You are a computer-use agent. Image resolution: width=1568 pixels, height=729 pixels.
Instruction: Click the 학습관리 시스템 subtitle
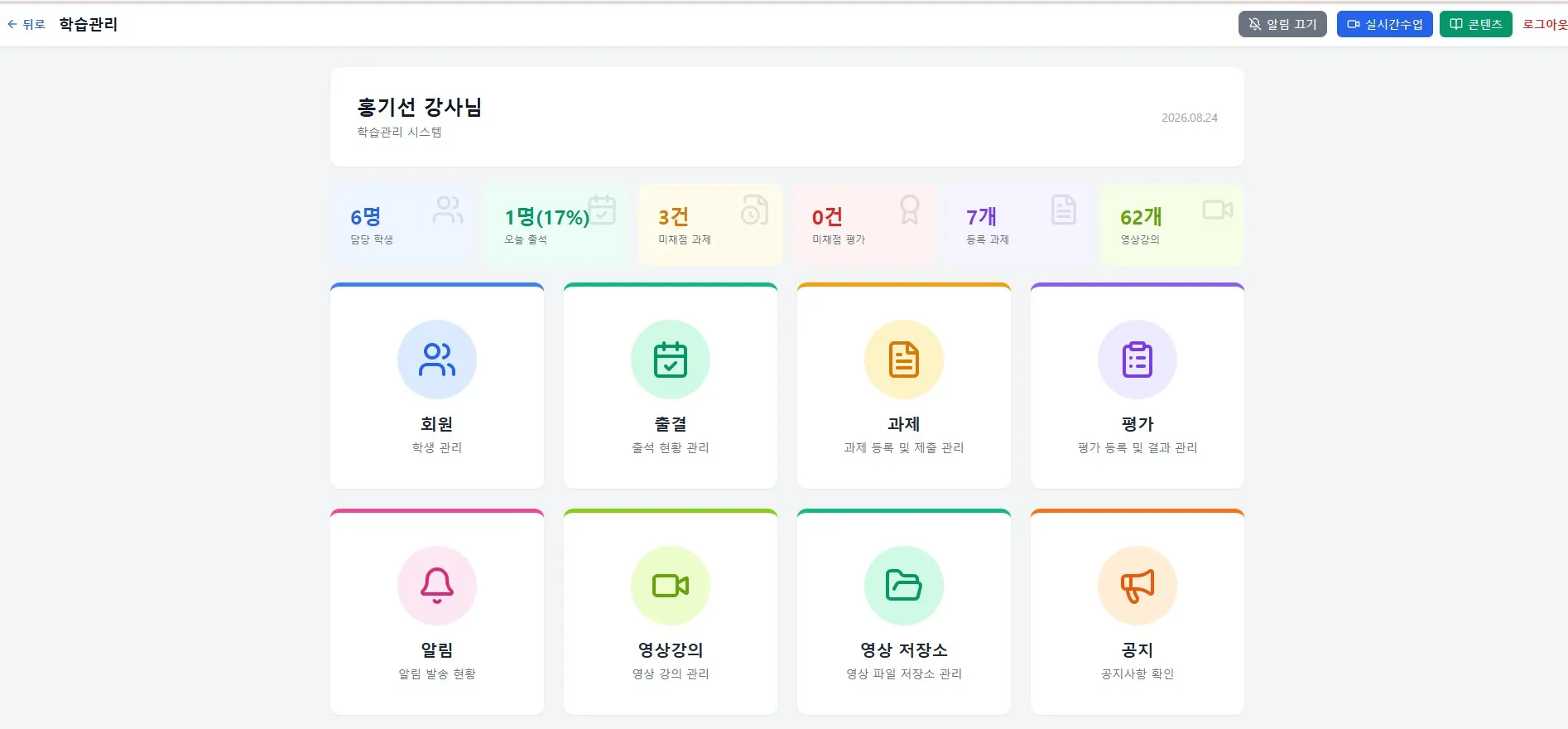pos(399,132)
